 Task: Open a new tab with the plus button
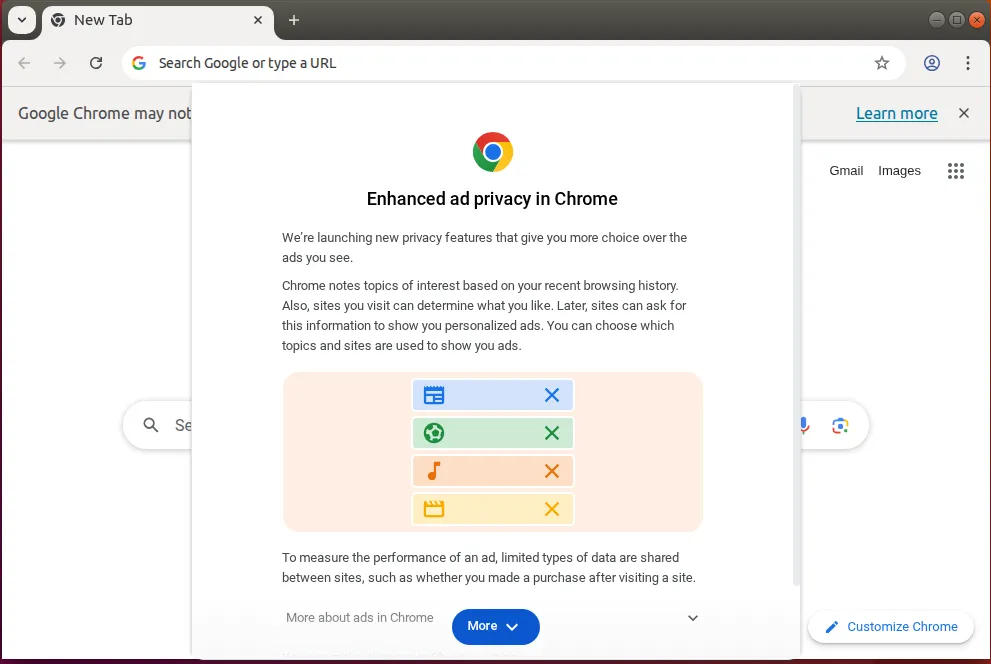[293, 19]
